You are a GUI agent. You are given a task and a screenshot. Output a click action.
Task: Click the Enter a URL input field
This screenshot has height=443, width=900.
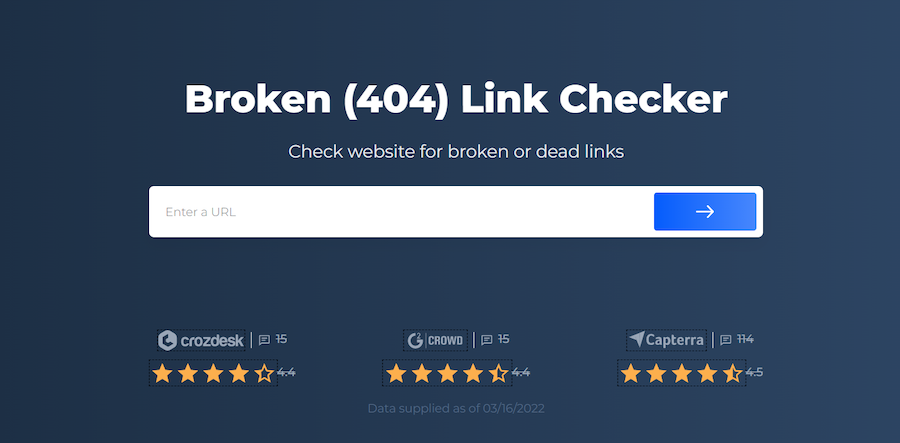401,212
